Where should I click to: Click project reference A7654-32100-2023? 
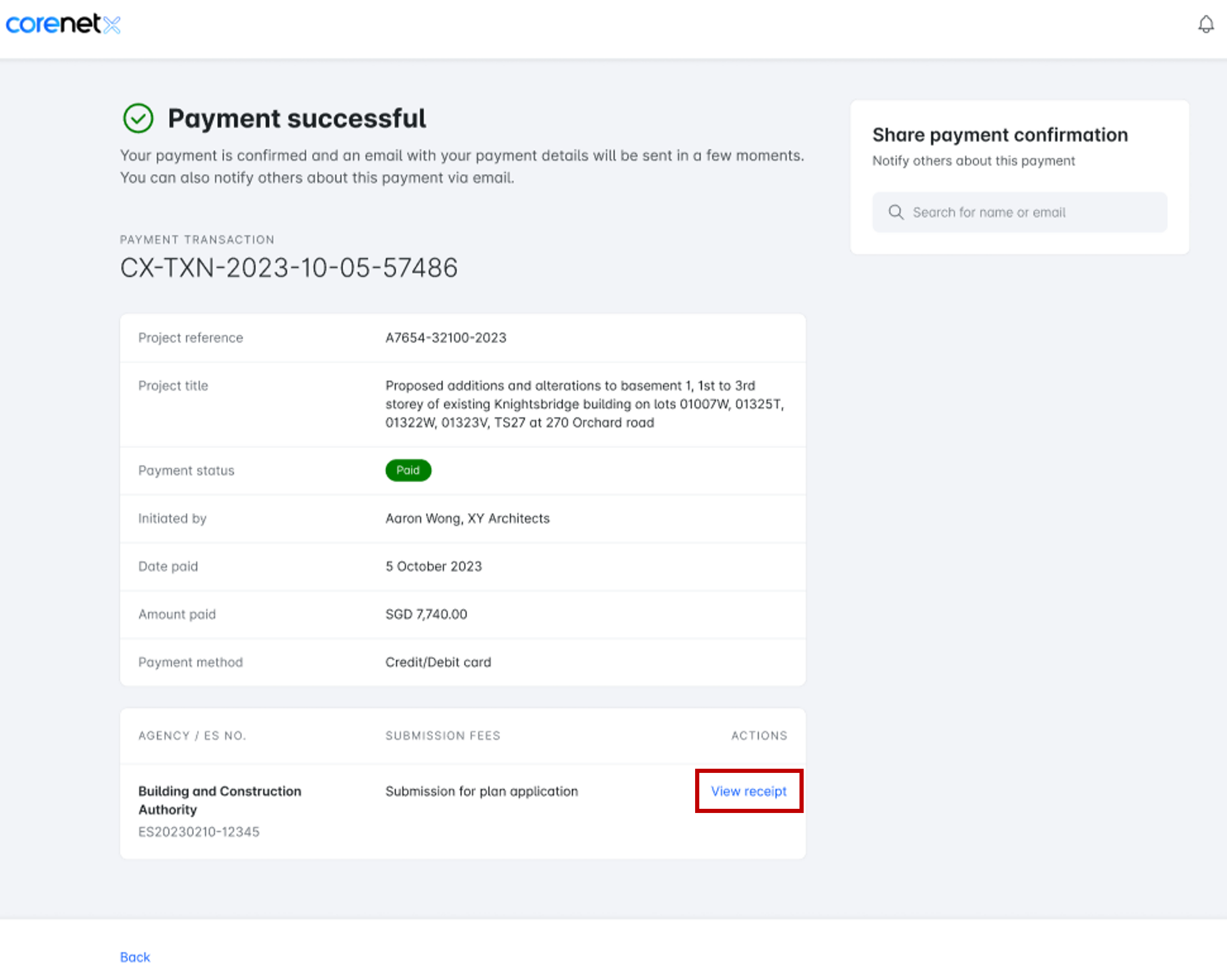445,337
